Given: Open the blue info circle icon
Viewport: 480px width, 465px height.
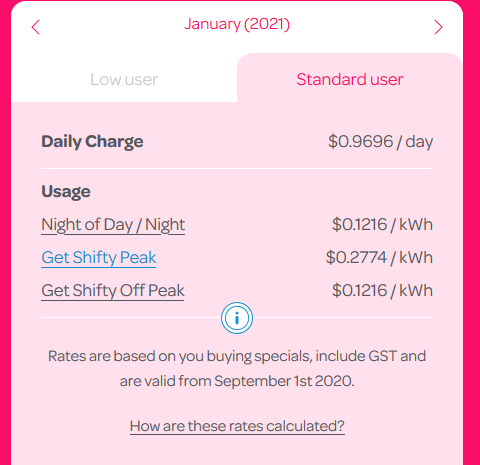Looking at the screenshot, I should coord(237,318).
